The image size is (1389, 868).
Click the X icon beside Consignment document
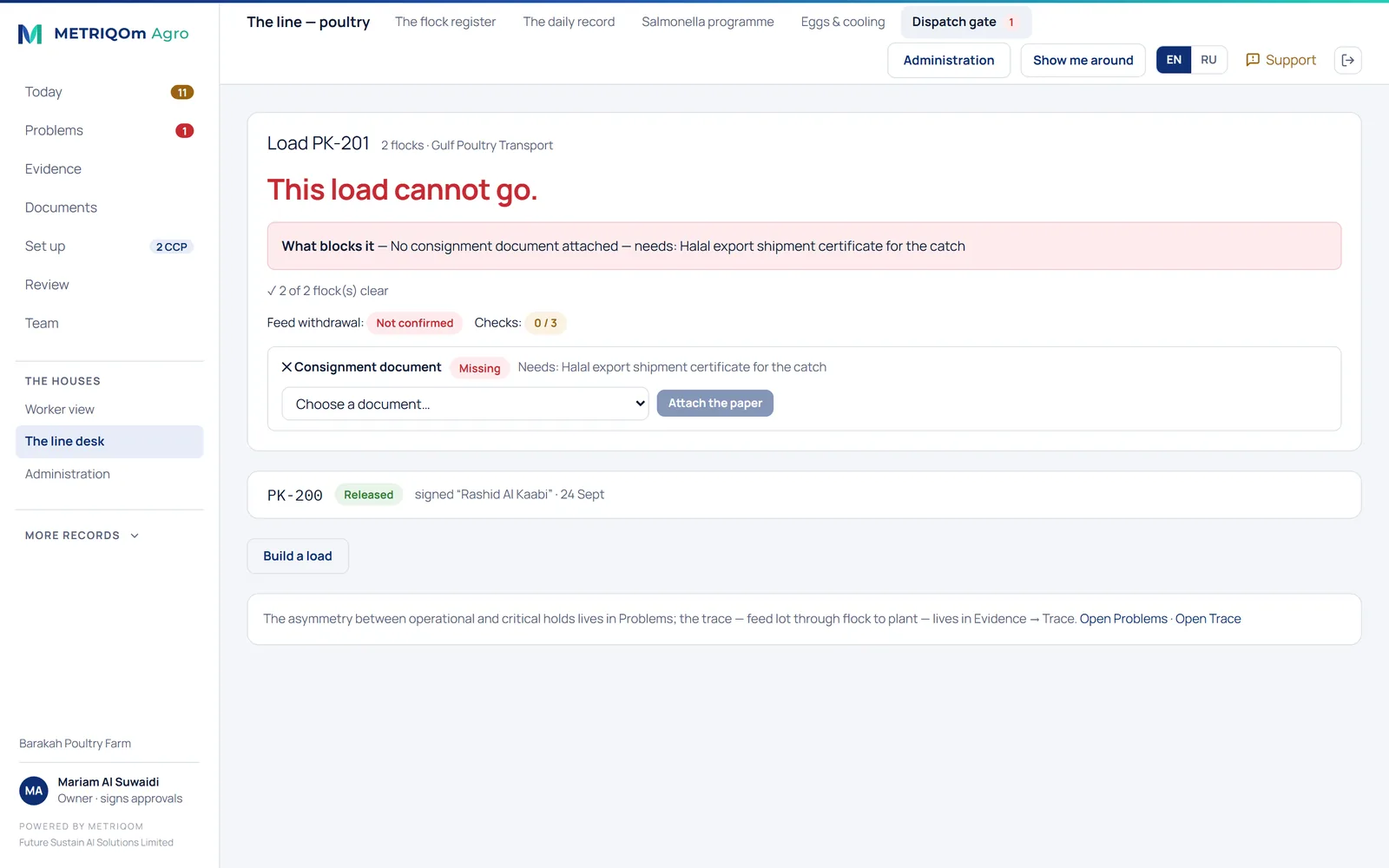click(x=286, y=367)
